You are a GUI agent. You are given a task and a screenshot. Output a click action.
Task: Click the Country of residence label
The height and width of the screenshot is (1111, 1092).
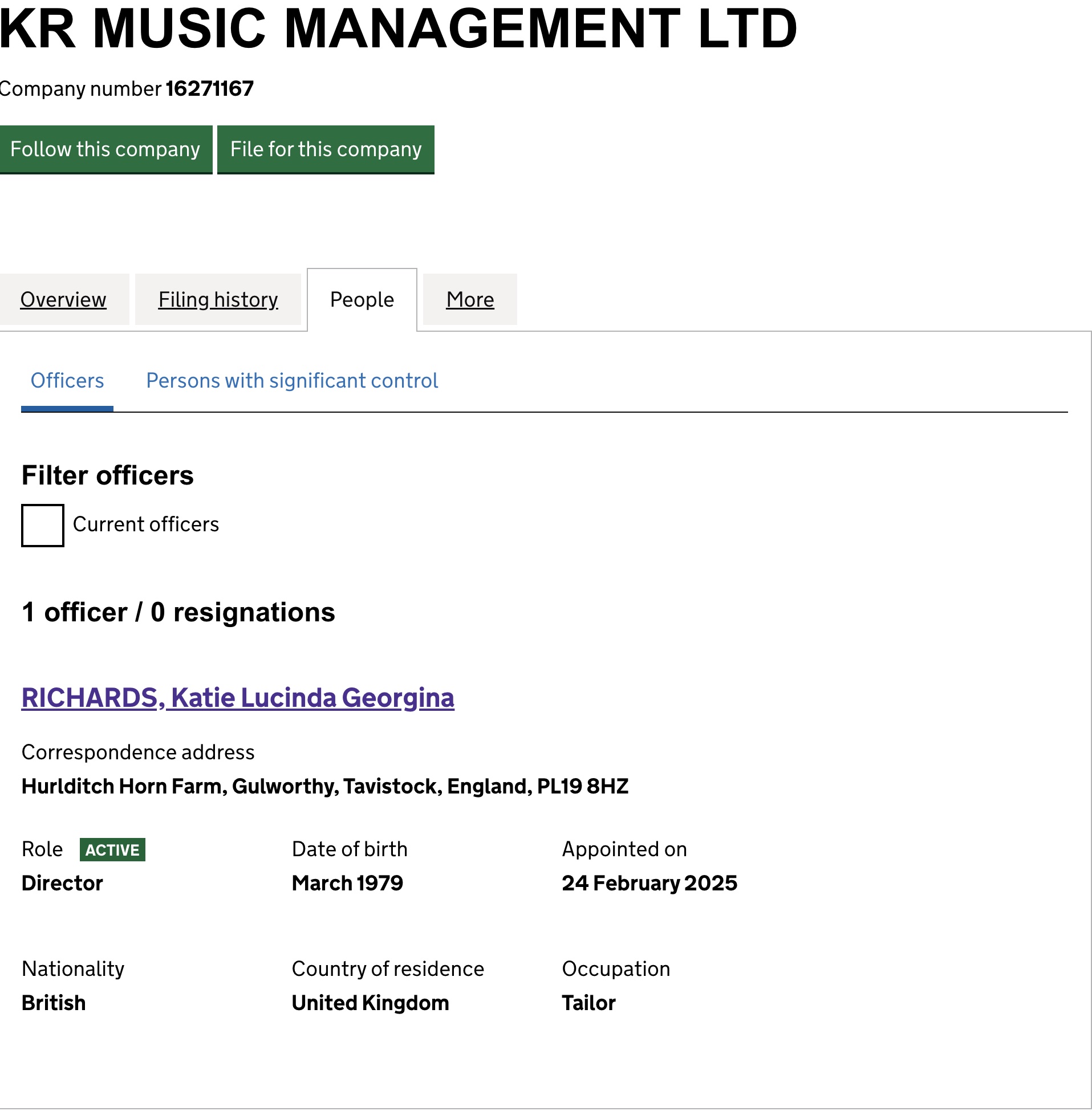click(388, 970)
